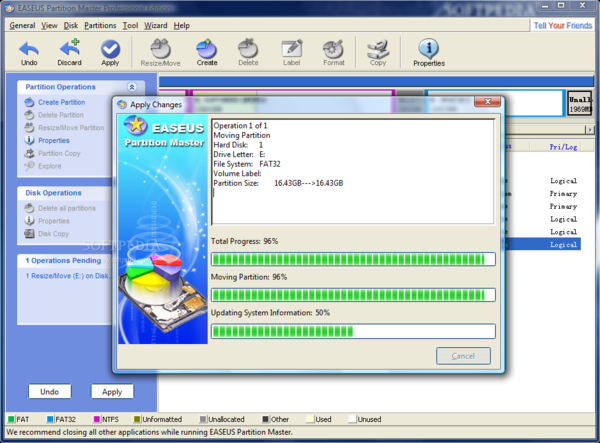
Task: Open the General menu
Action: (x=22, y=24)
